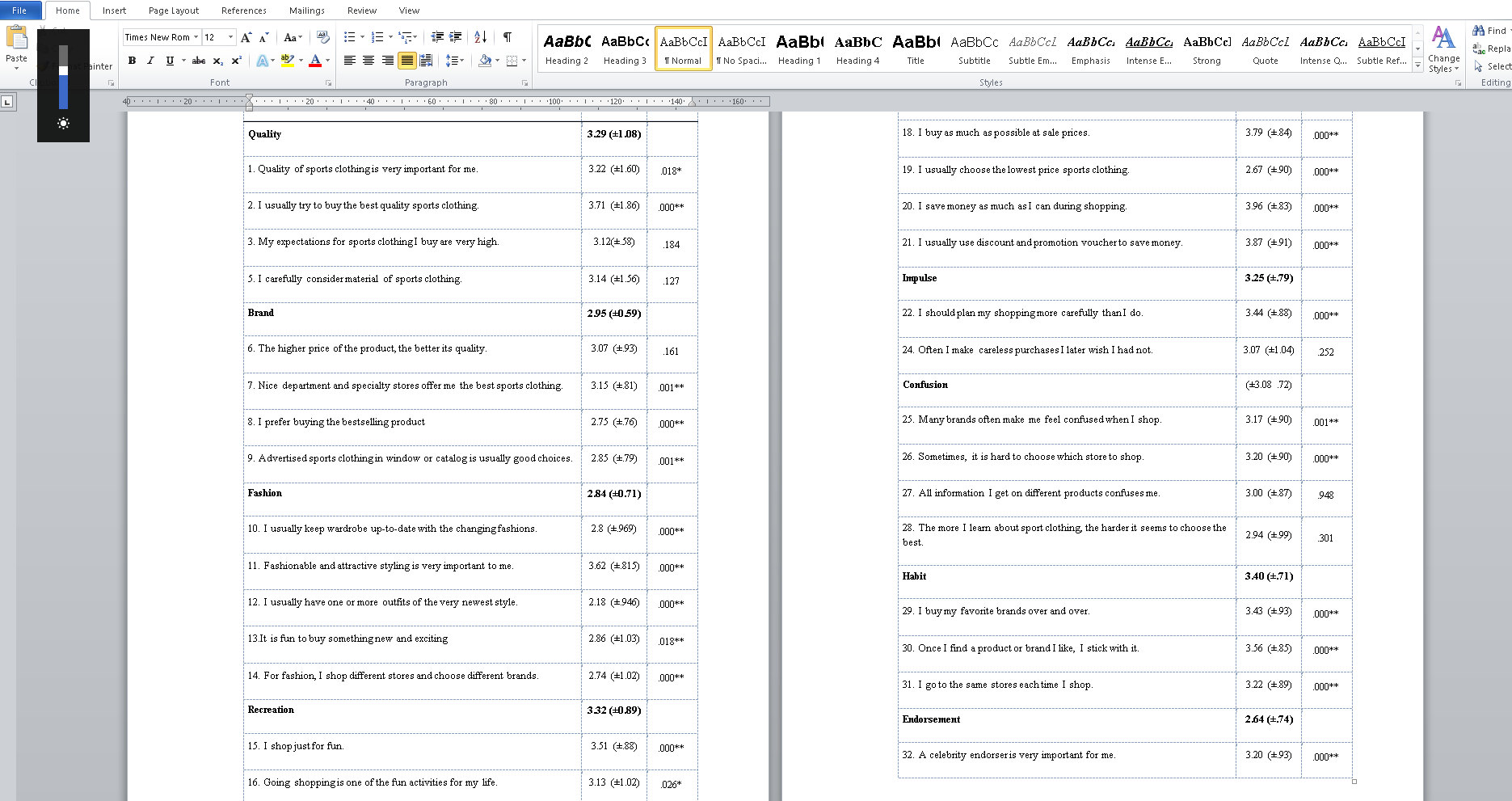Screen dimensions: 1512x801
Task: Toggle Italic formatting
Action: coord(150,61)
